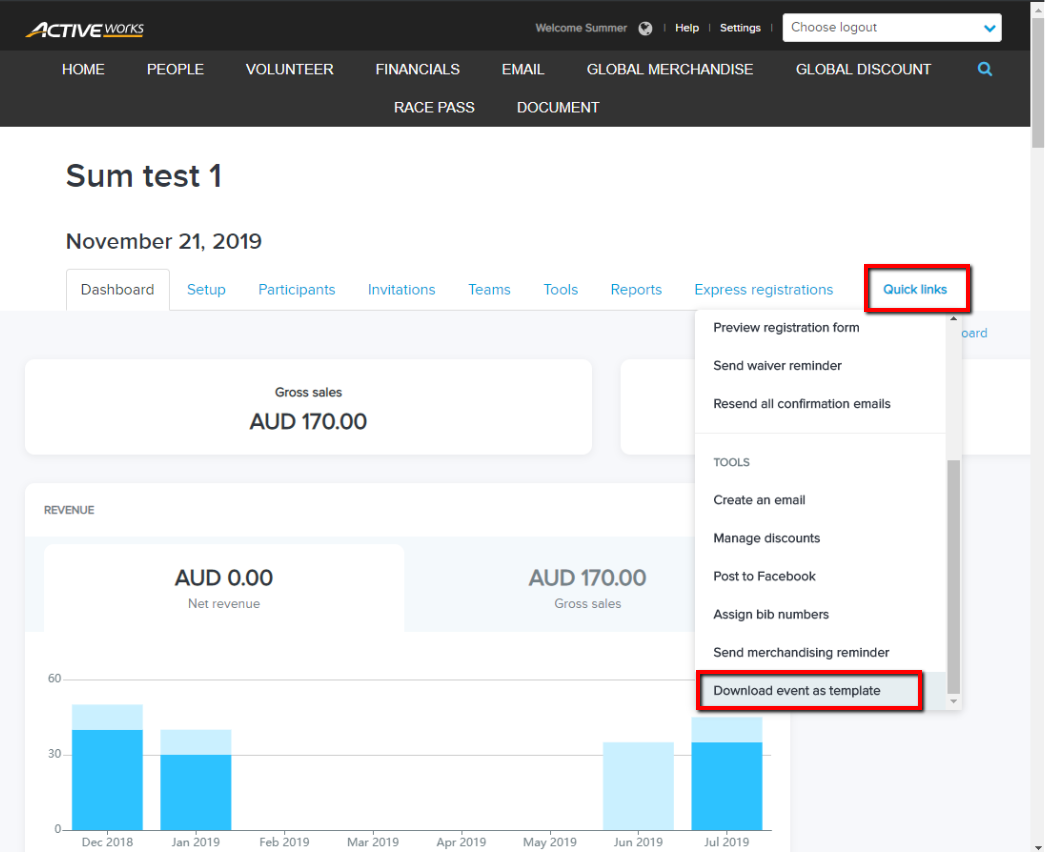This screenshot has width=1047, height=854.
Task: Select Preview registration form
Action: pyautogui.click(x=785, y=327)
